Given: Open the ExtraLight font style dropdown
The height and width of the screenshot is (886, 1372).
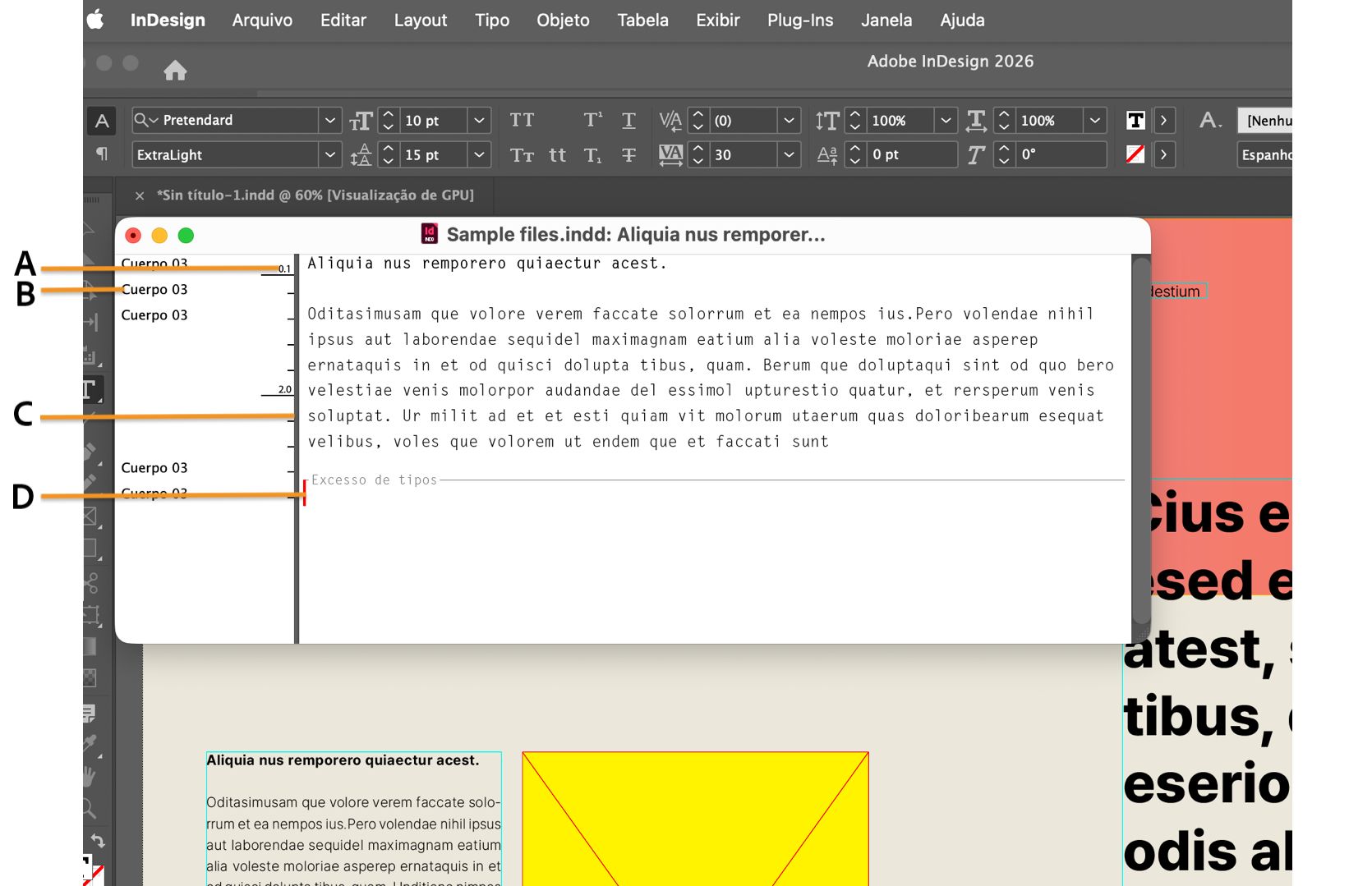Looking at the screenshot, I should 329,154.
